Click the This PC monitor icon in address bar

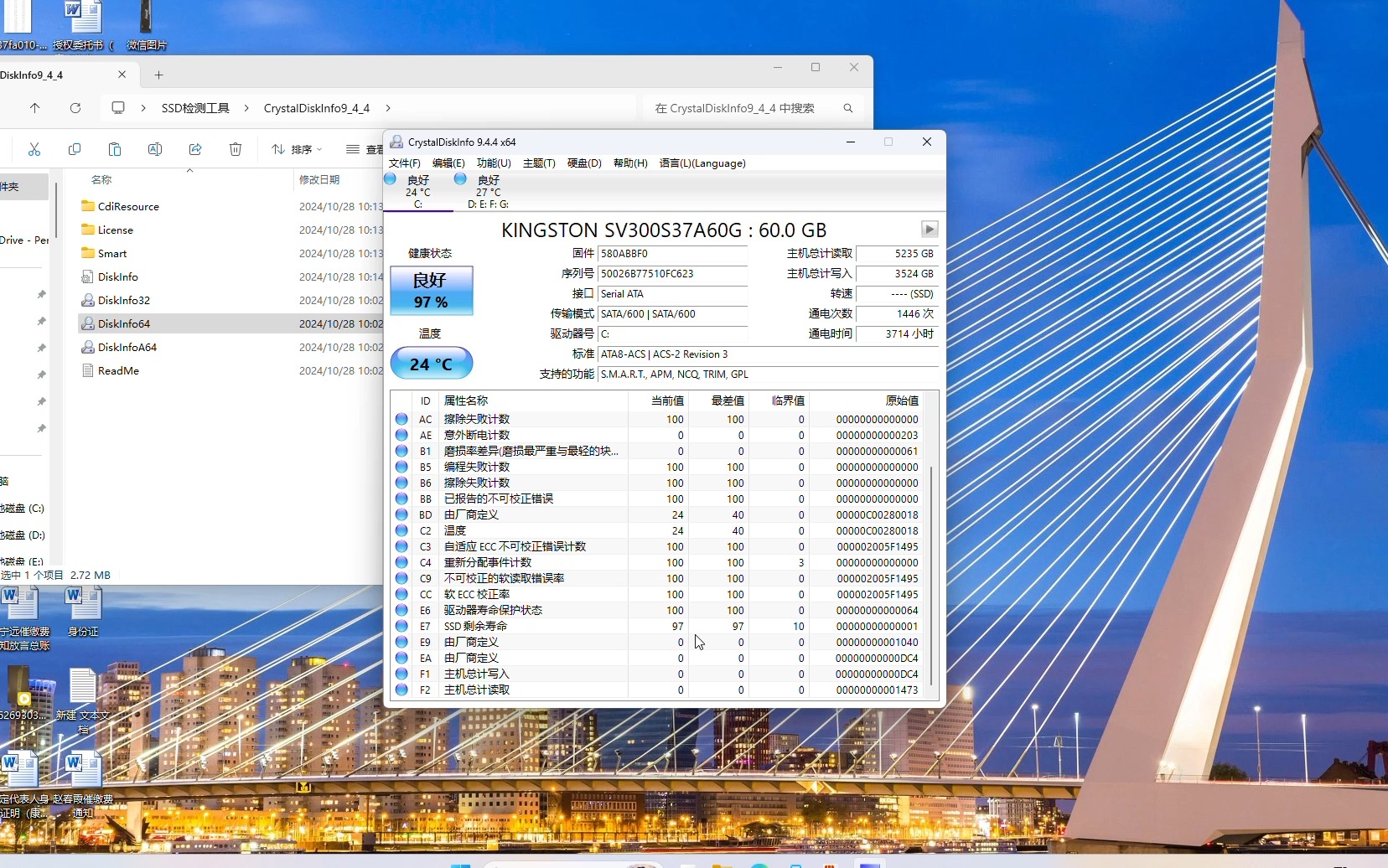tap(118, 108)
